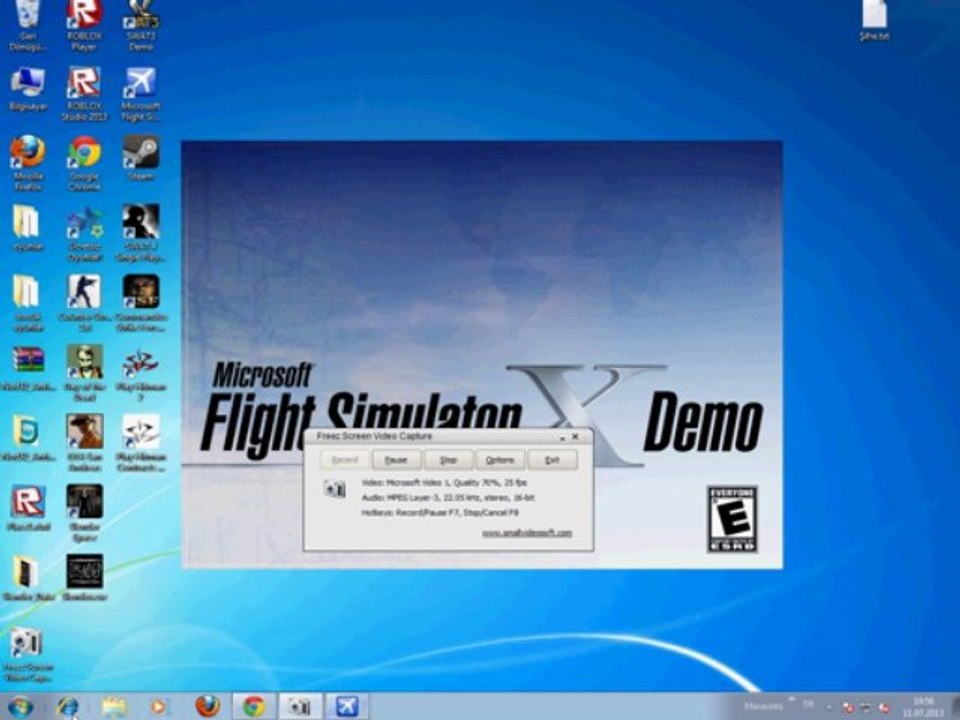Launch the ROBLOX Player desktop shortcut
960x720 pixels.
[84, 26]
